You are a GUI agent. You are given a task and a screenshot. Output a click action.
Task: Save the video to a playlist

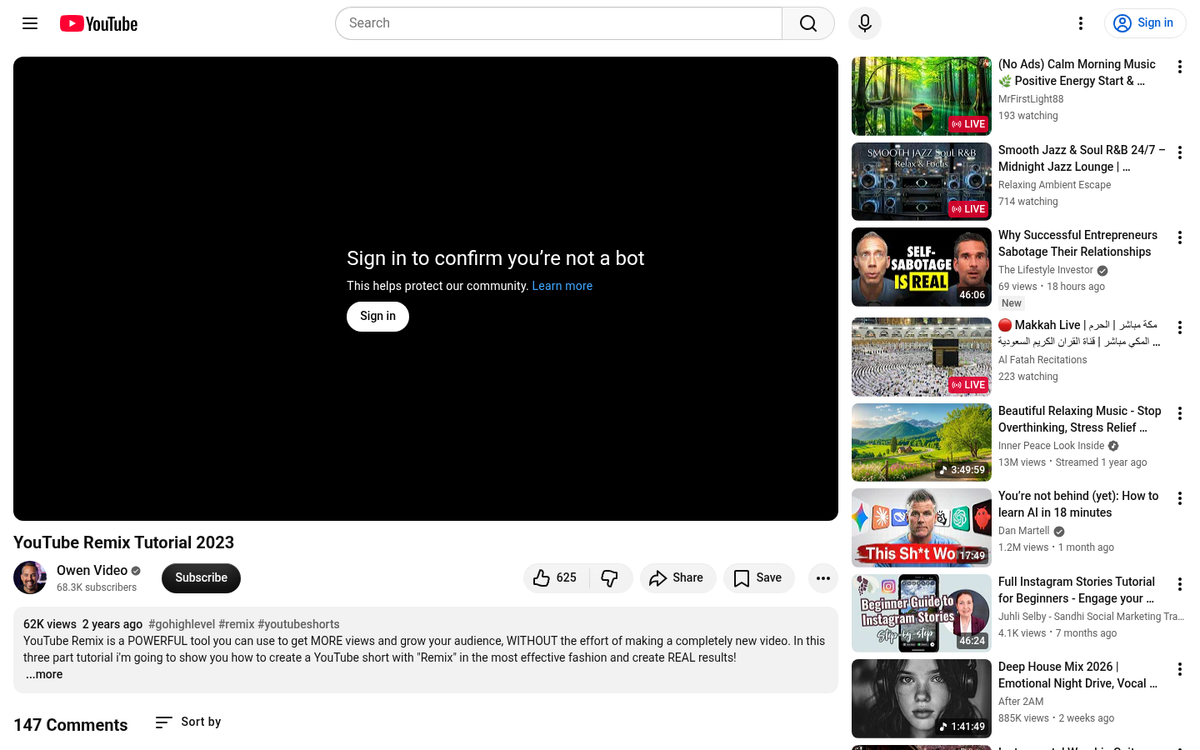pyautogui.click(x=758, y=578)
